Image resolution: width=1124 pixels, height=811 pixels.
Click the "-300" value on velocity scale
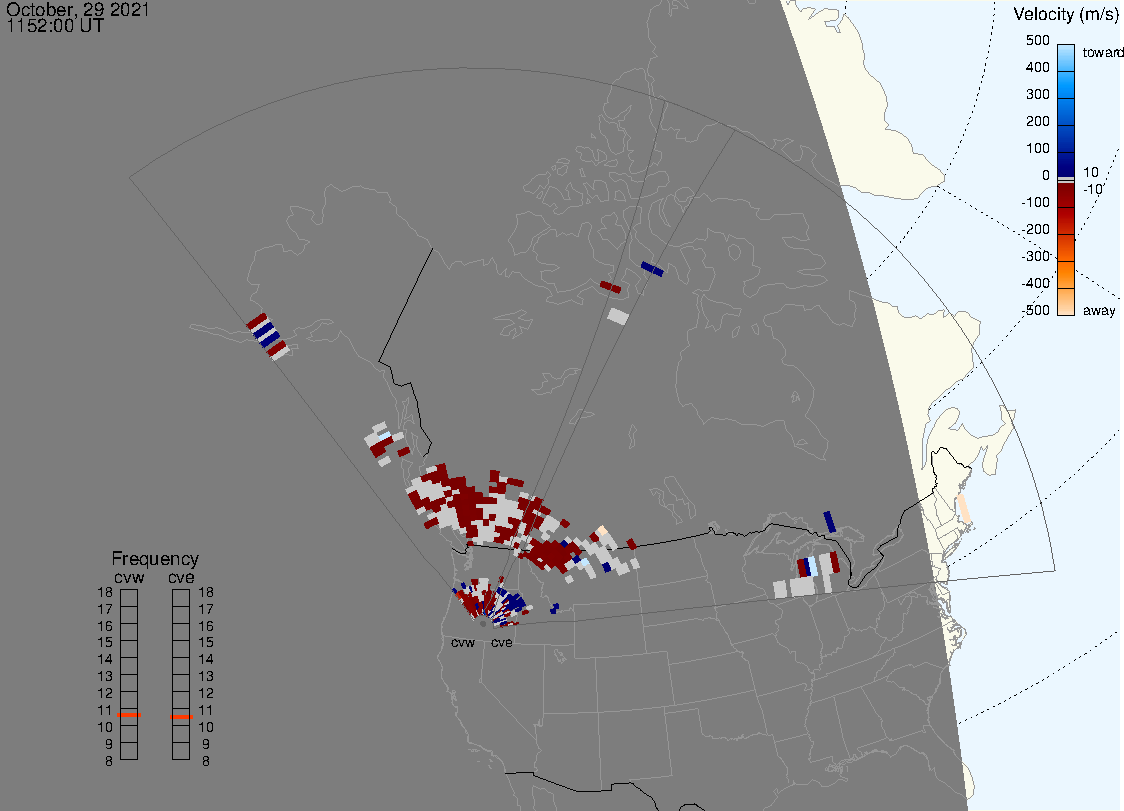[x=1035, y=256]
